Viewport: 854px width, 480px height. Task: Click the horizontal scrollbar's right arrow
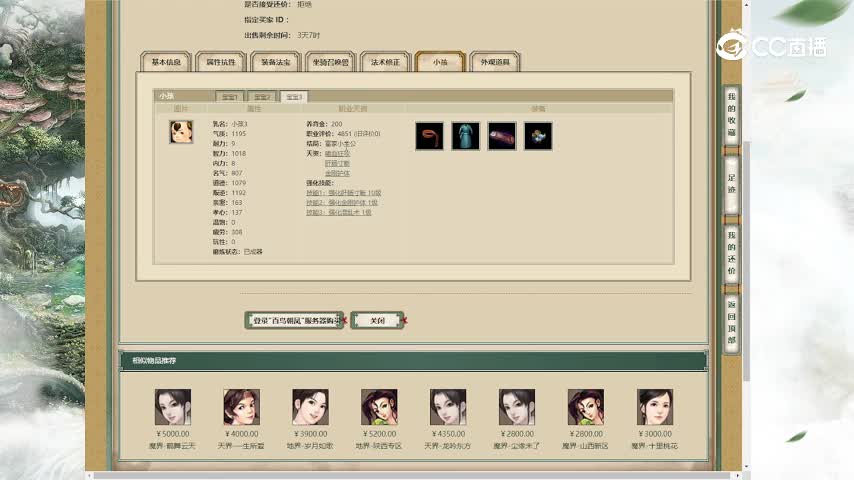tap(739, 476)
